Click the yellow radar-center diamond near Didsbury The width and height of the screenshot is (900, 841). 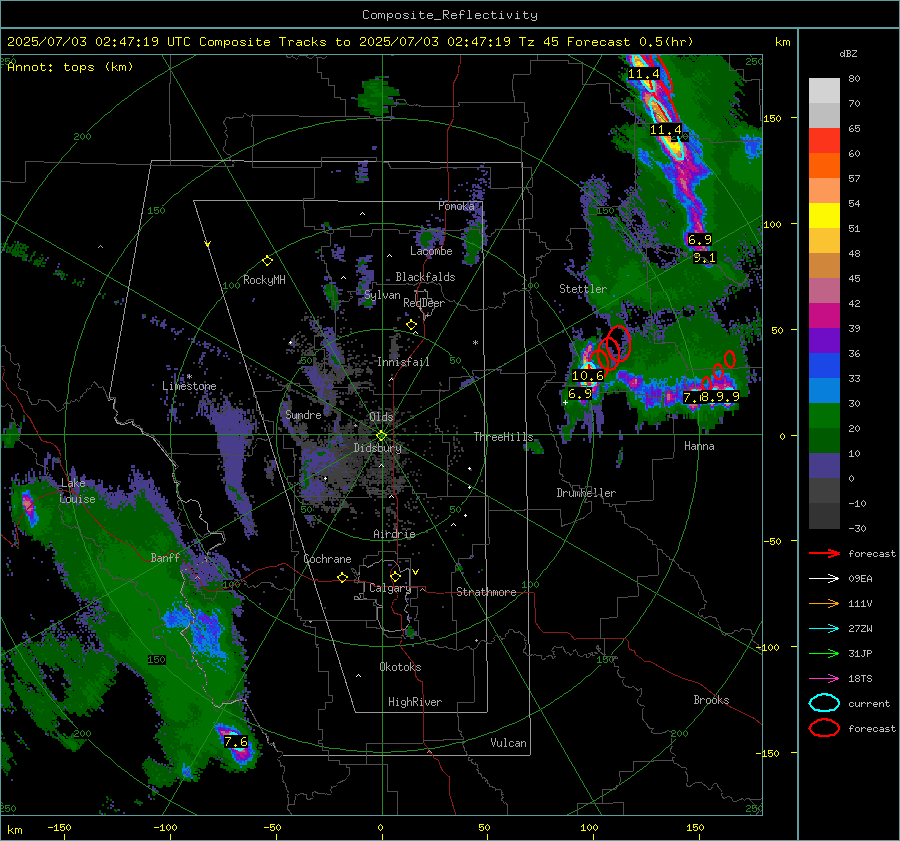coord(381,436)
